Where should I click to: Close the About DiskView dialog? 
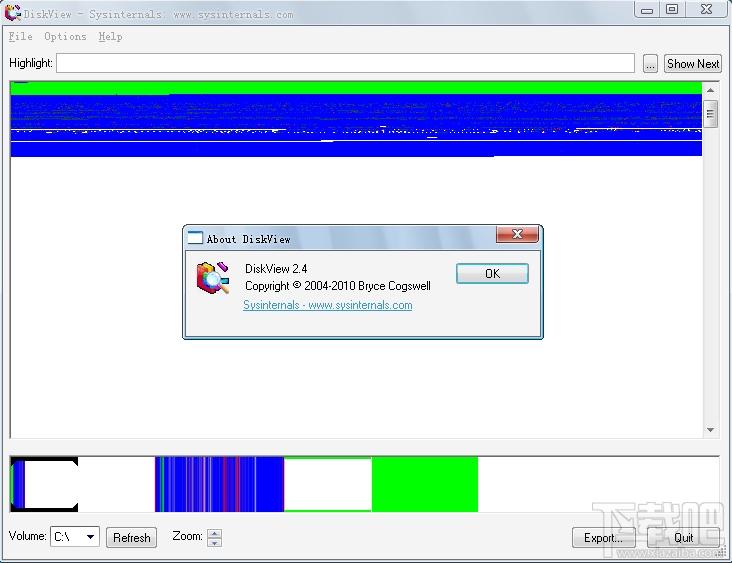pos(517,234)
